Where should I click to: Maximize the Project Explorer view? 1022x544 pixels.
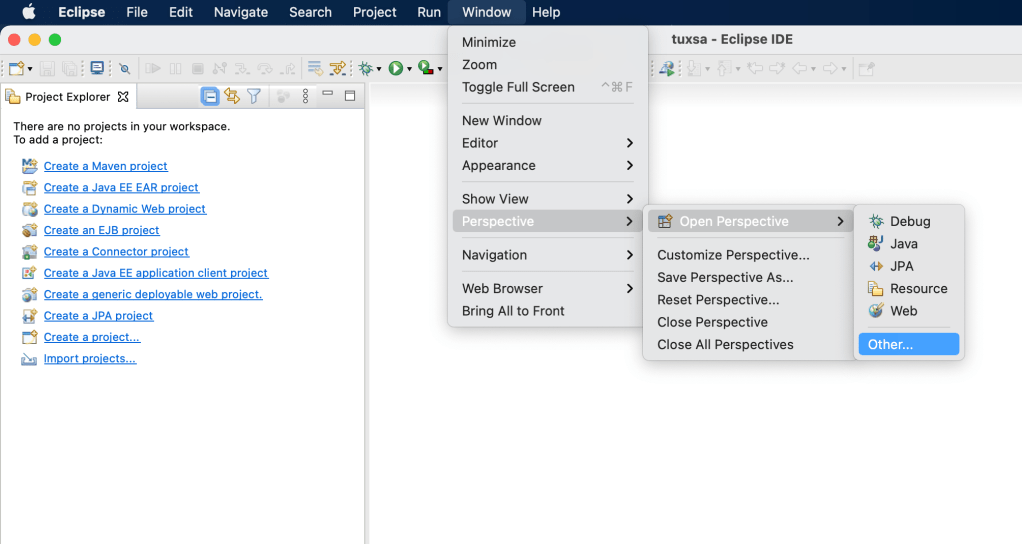(x=350, y=96)
